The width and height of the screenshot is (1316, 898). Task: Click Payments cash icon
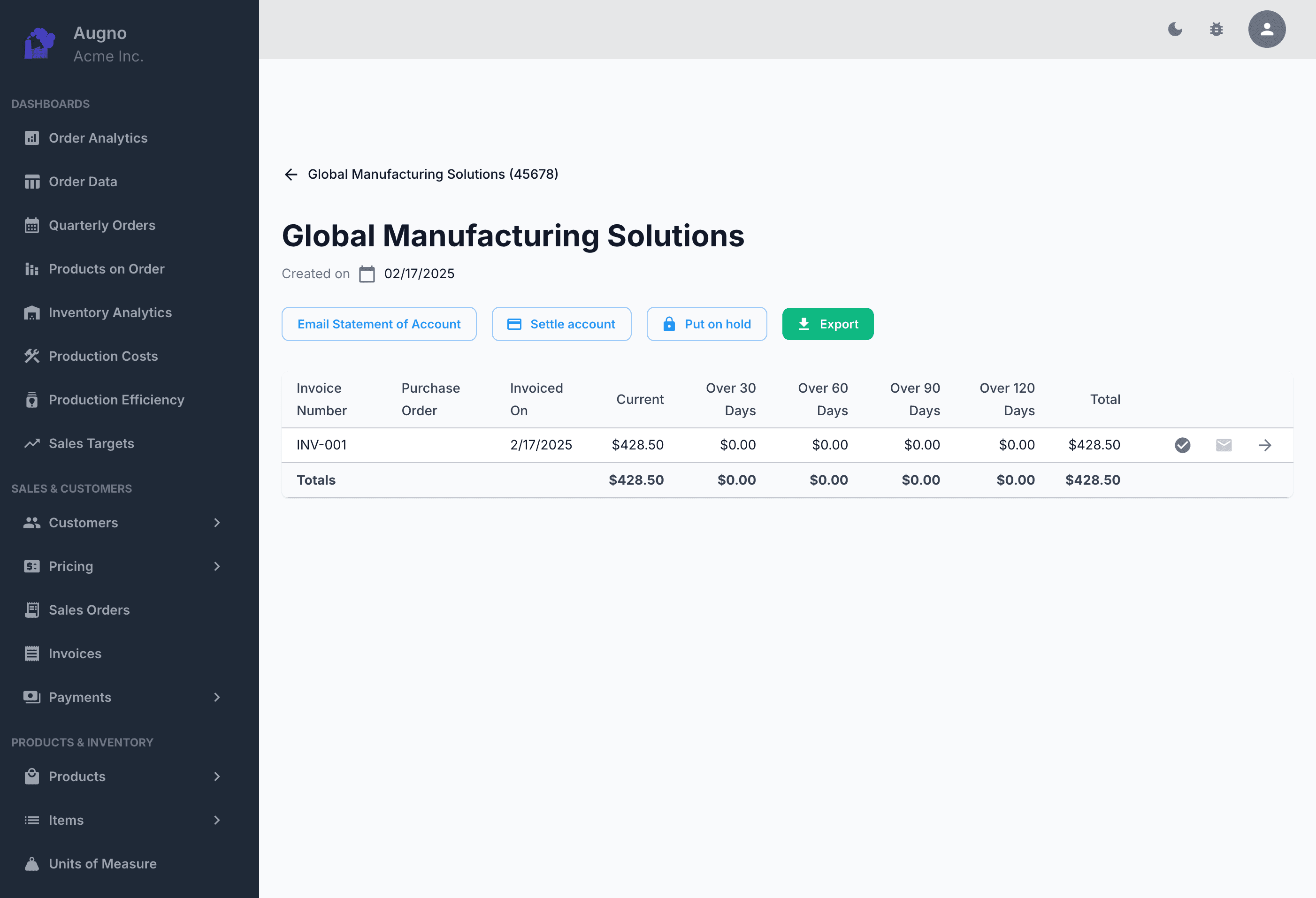32,697
